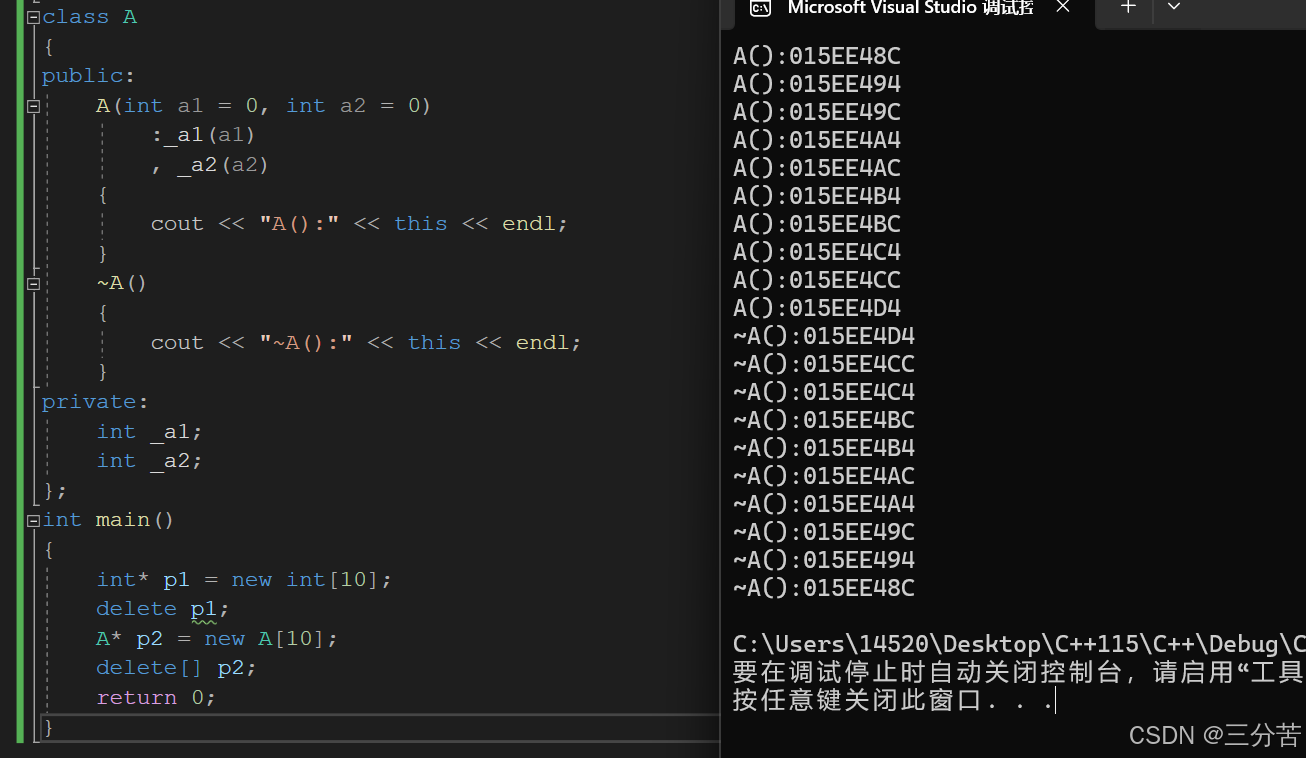Click output line ~A():015EE494

[824, 560]
